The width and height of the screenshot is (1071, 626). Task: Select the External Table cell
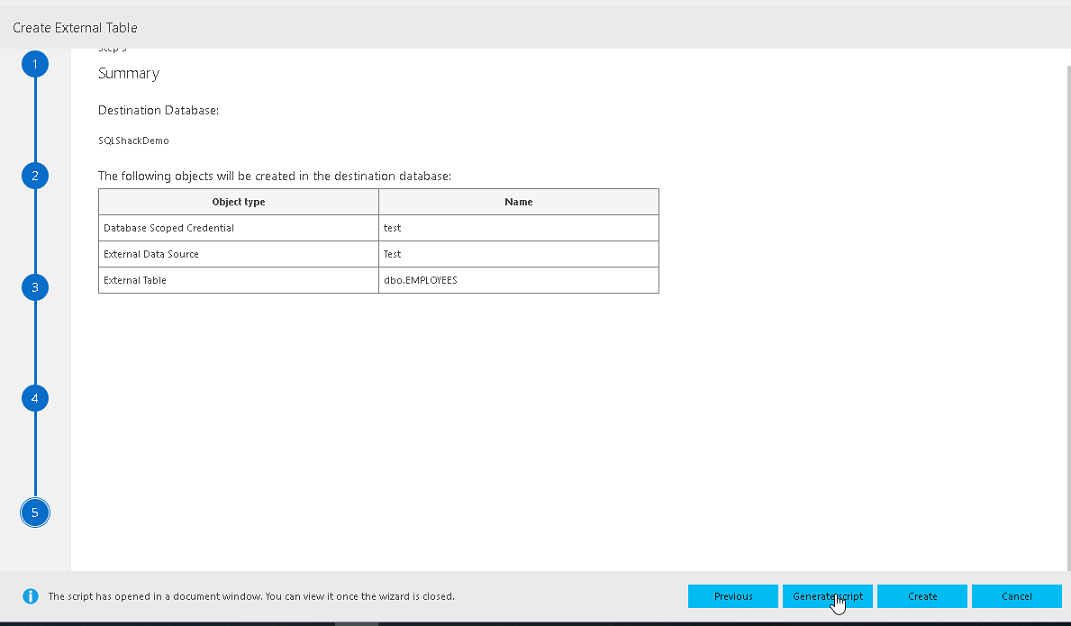(238, 280)
